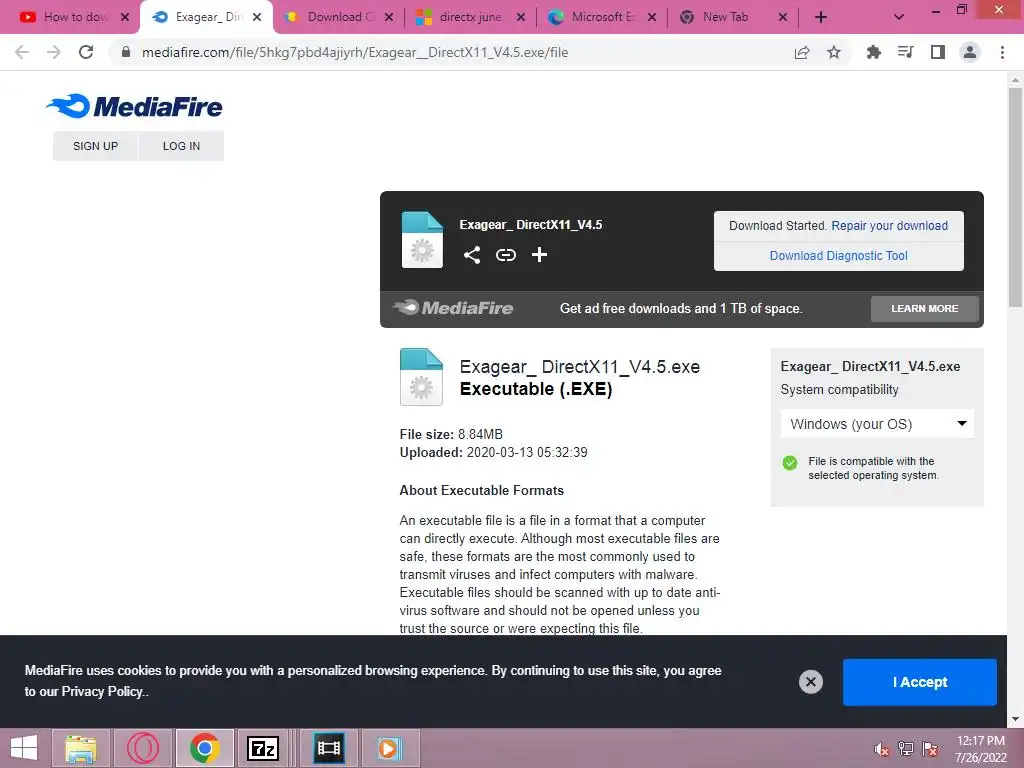Click the plus icon to add file to account
Screen dimensions: 1024x768
[x=539, y=255]
